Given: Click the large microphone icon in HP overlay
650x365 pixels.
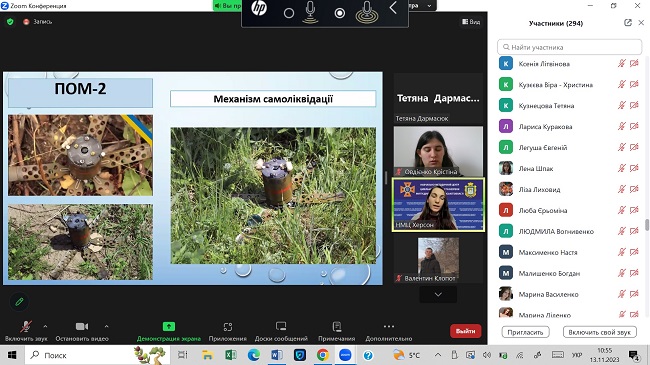Looking at the screenshot, I should 367,12.
